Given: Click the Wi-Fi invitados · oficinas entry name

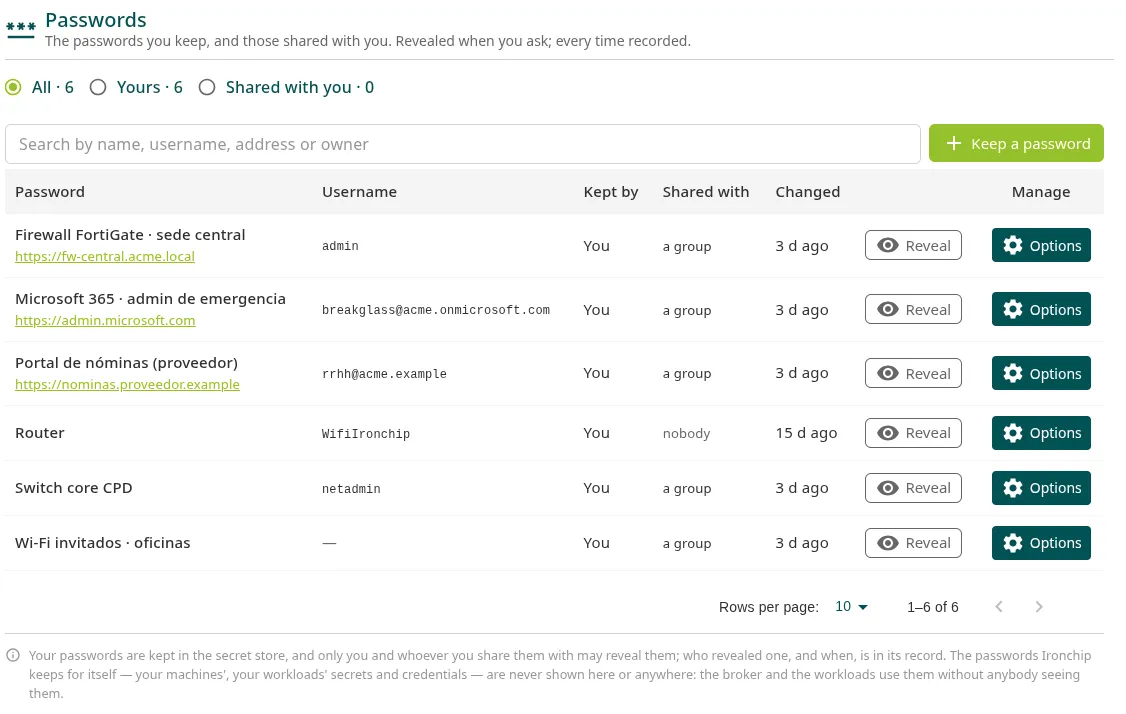Looking at the screenshot, I should click(x=103, y=543).
